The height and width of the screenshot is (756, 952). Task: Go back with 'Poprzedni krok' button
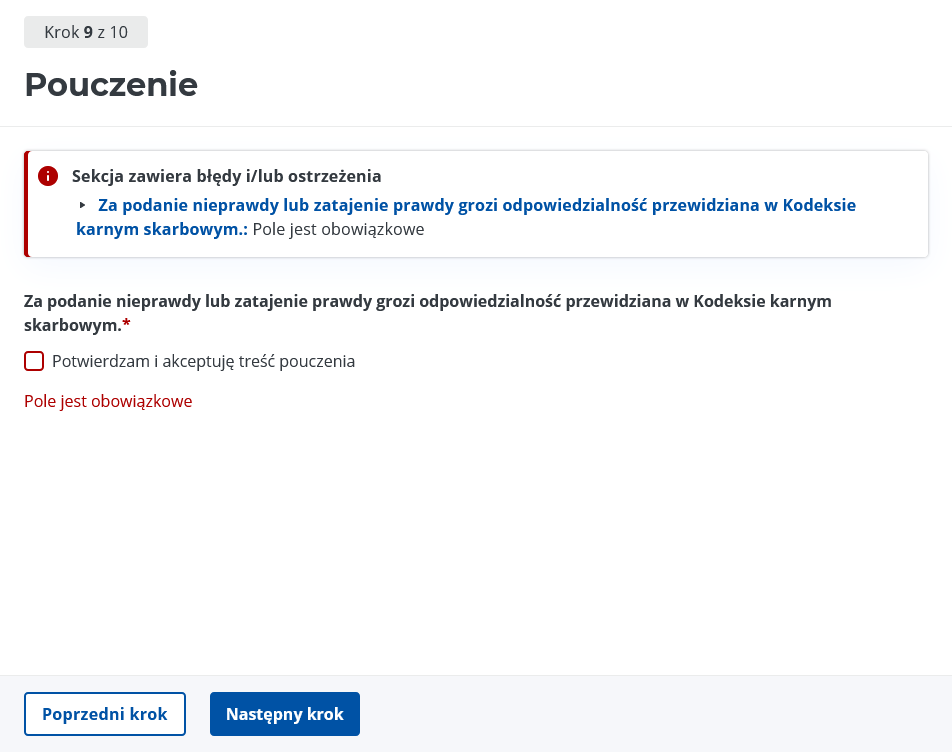click(x=105, y=714)
